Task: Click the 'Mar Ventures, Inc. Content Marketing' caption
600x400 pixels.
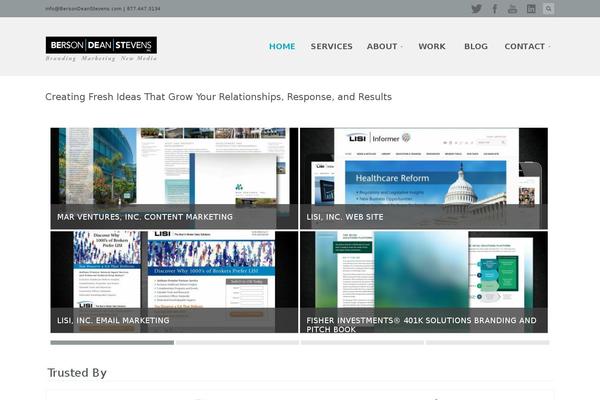Action: 145,217
